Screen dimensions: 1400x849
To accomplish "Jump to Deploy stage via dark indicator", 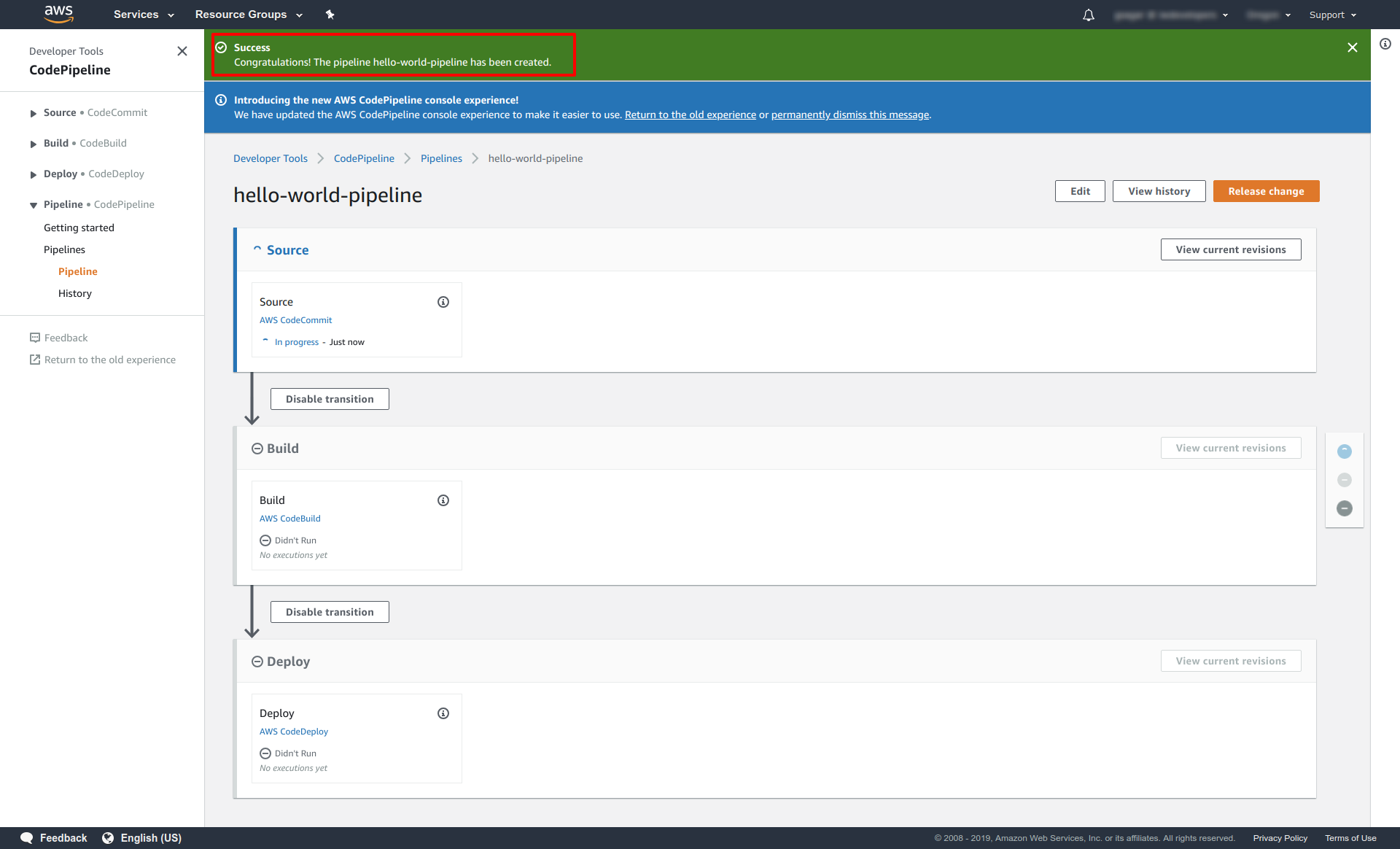I will coord(1345,508).
